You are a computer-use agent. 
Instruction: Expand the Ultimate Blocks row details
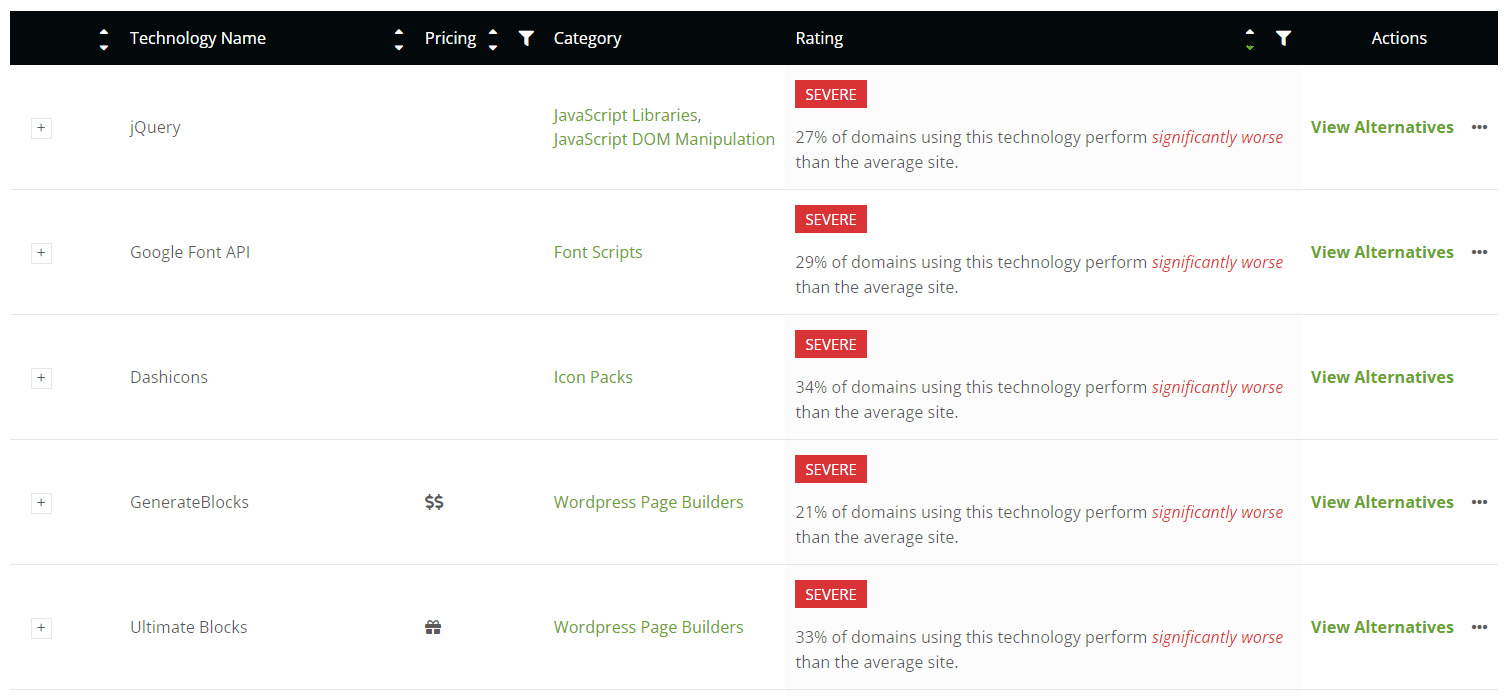[x=41, y=628]
